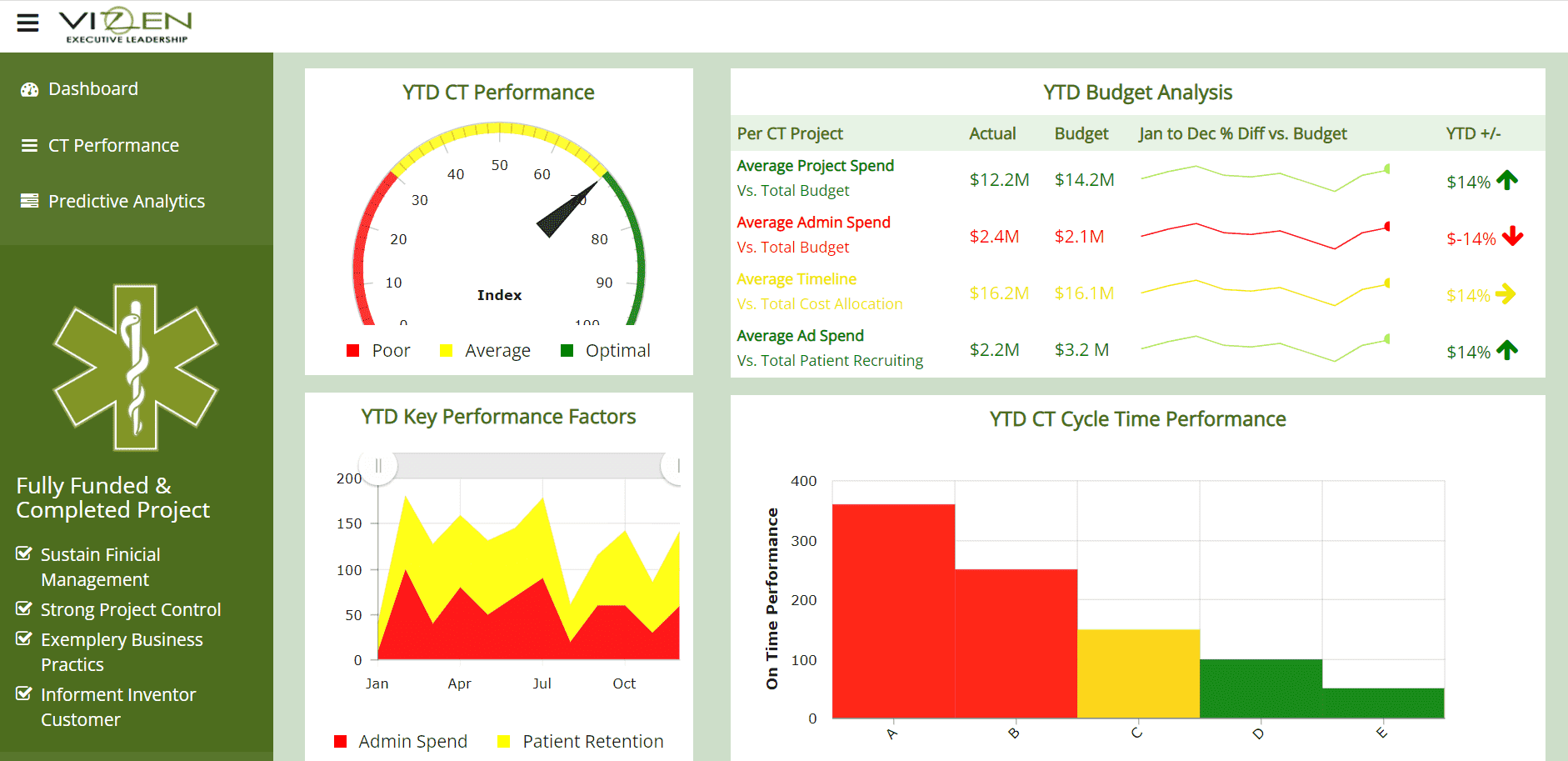Image resolution: width=1568 pixels, height=761 pixels.
Task: Toggle Sustain Finicial Management checkbox
Action: tap(24, 553)
